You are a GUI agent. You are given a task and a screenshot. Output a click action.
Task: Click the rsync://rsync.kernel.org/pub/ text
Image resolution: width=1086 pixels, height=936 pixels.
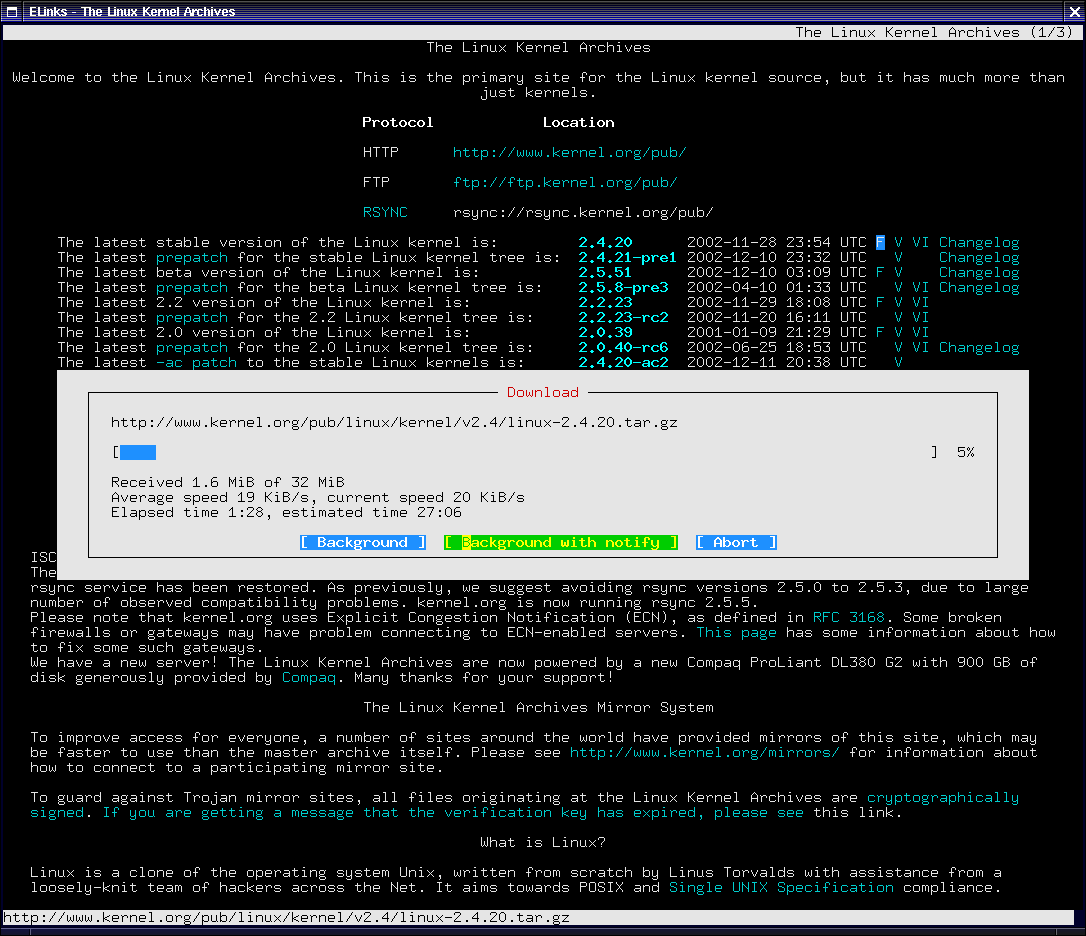583,212
